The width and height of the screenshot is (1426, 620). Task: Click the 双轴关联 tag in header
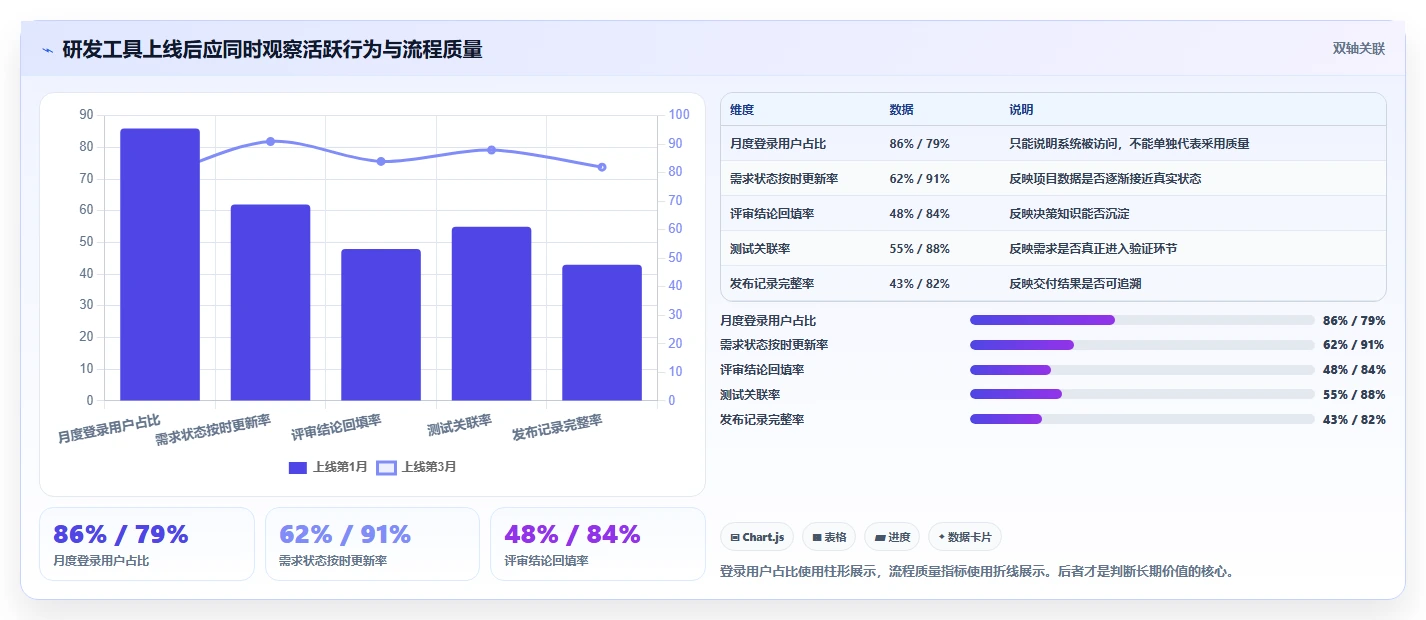[1358, 49]
